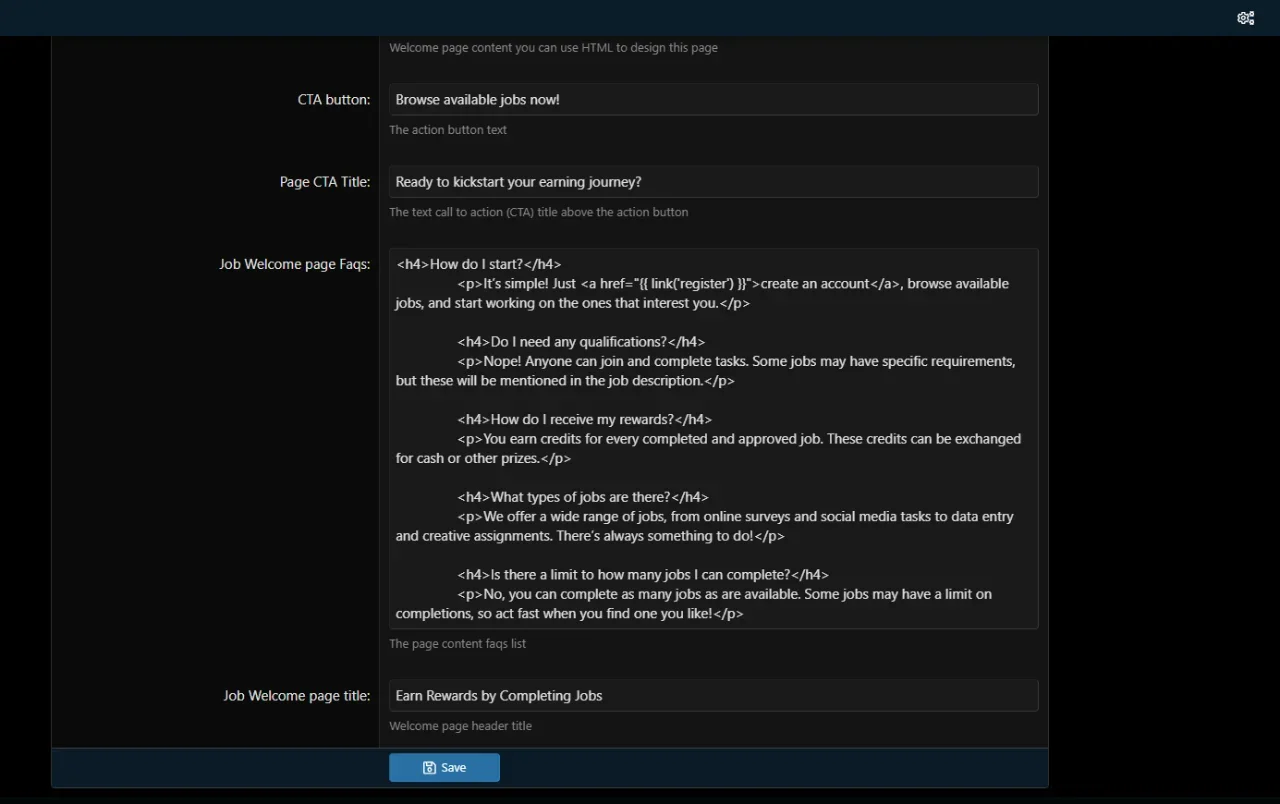Click the floppy disk icon on Save
Viewport: 1280px width, 804px height.
[x=429, y=768]
